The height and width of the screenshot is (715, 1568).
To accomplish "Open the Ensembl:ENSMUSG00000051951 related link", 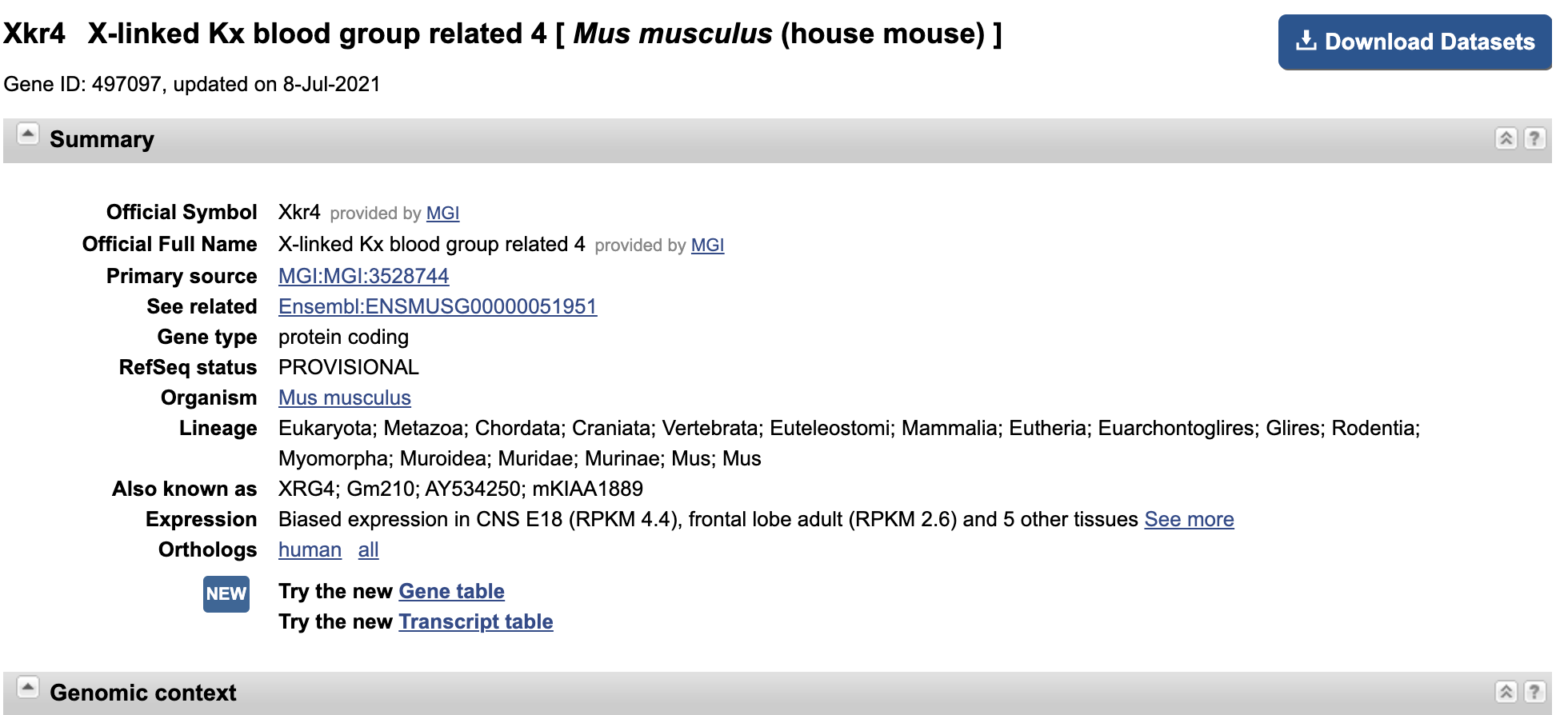I will [x=437, y=306].
